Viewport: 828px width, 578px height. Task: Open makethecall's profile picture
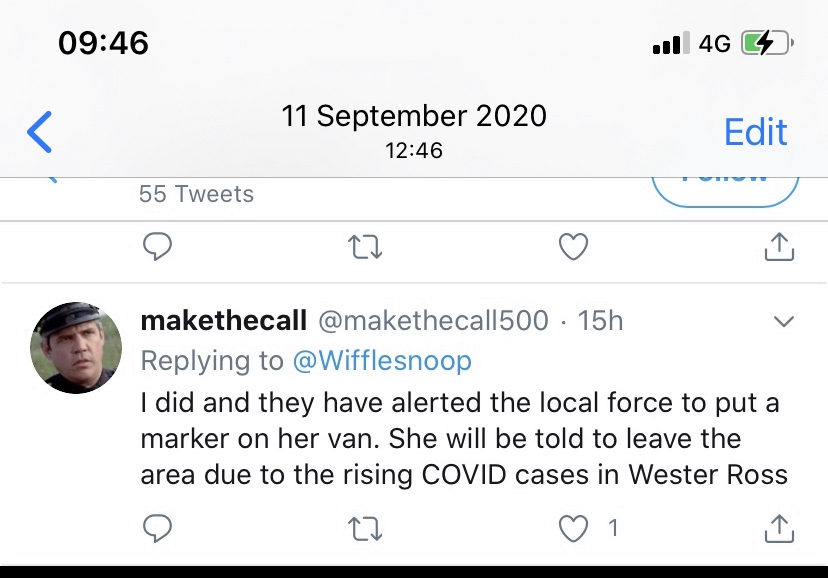coord(77,346)
